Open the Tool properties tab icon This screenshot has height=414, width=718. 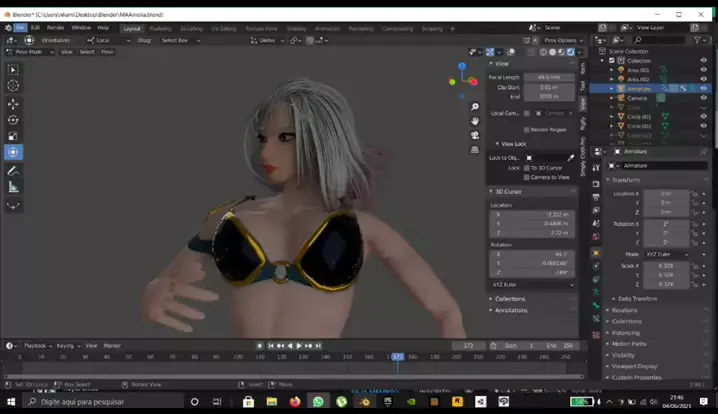click(596, 168)
